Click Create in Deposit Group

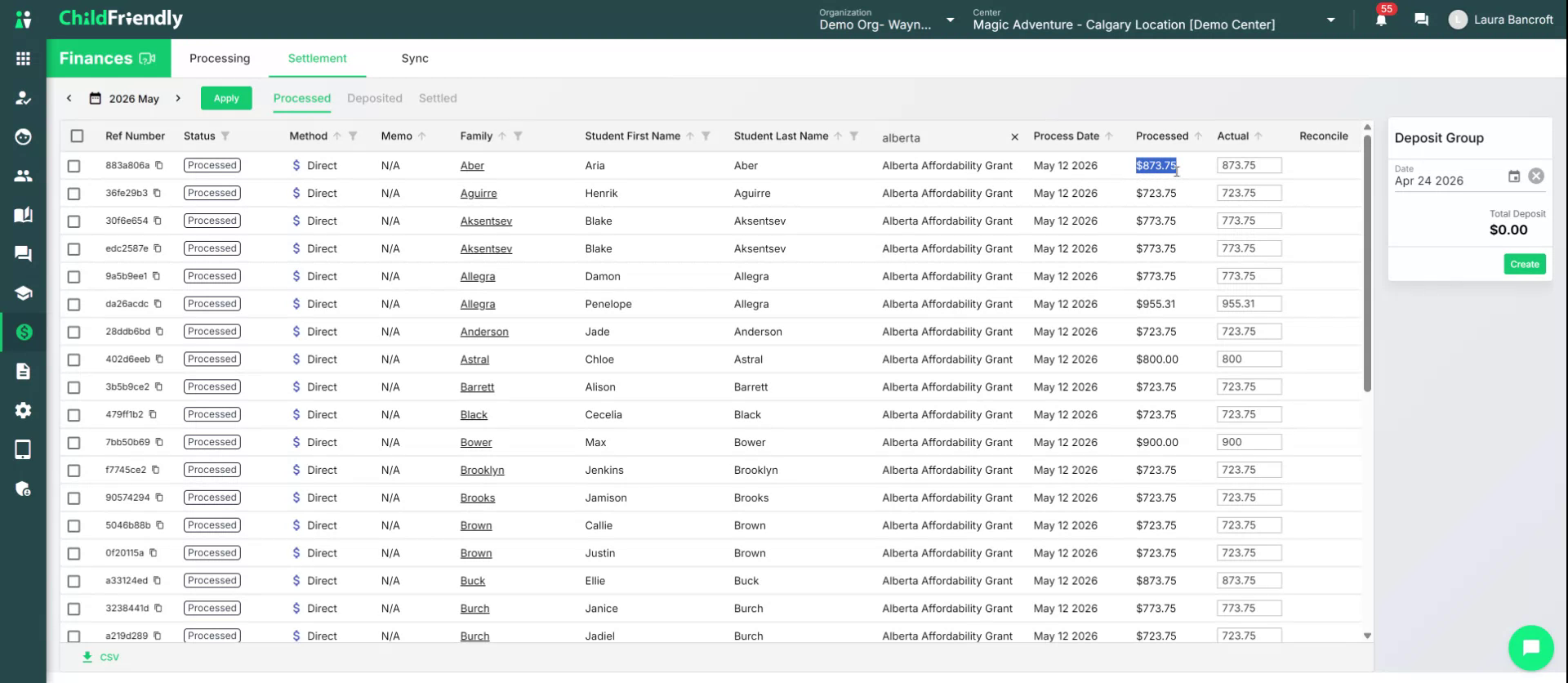pyautogui.click(x=1525, y=264)
